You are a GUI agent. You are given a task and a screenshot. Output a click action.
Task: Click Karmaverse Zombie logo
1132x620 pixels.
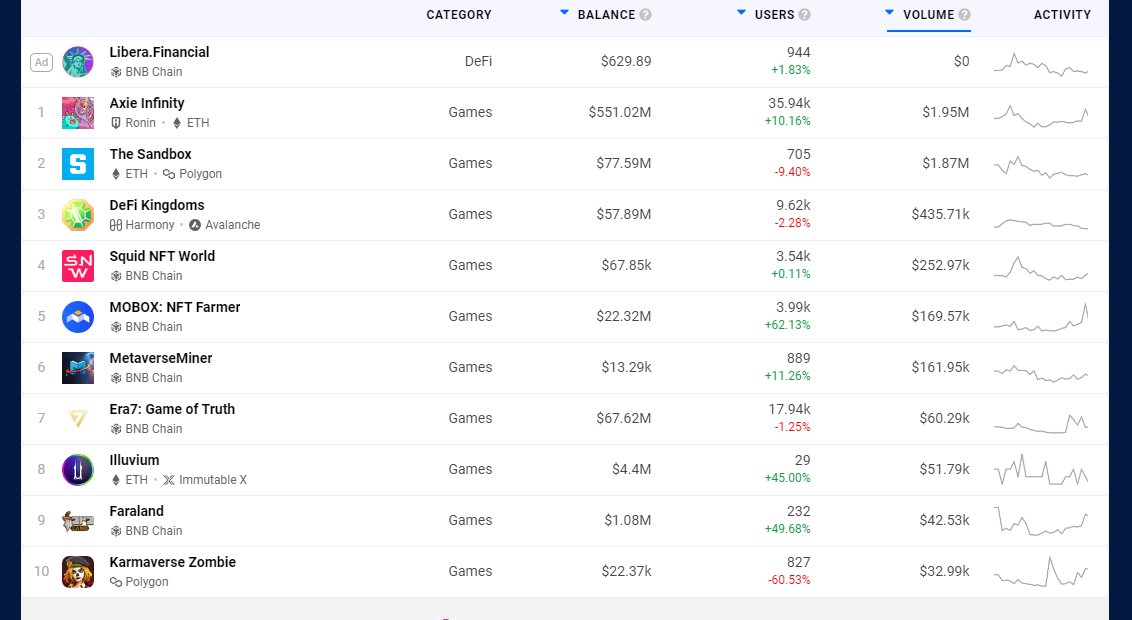(x=78, y=572)
